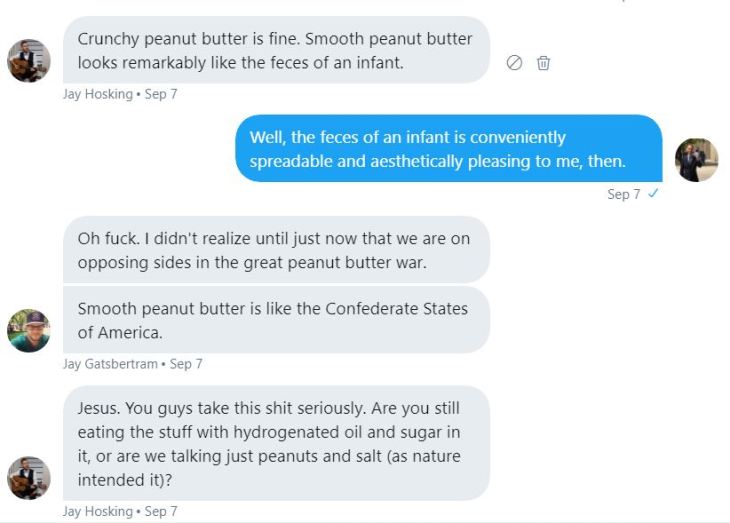Select the blue 'conveniently spreadable' sent message

[448, 149]
